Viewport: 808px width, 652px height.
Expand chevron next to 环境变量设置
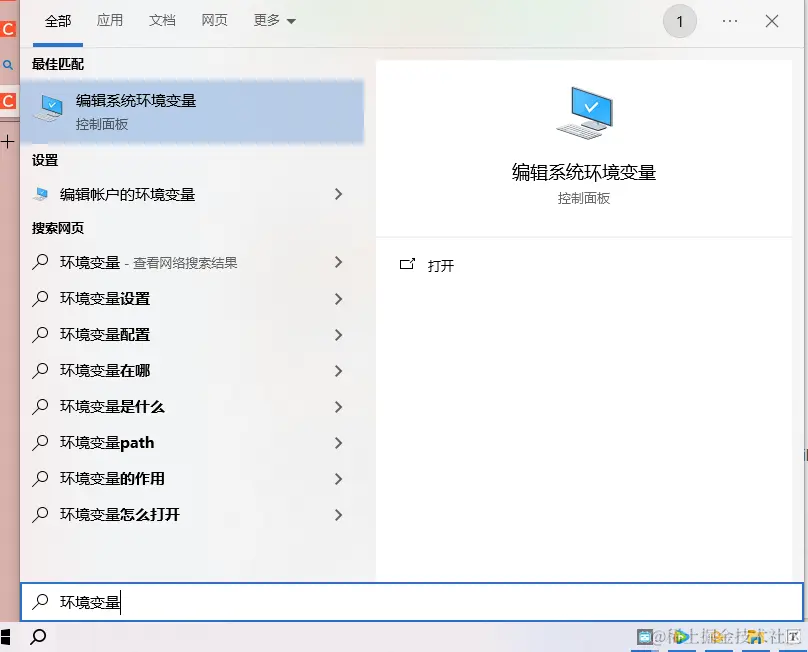coord(339,299)
